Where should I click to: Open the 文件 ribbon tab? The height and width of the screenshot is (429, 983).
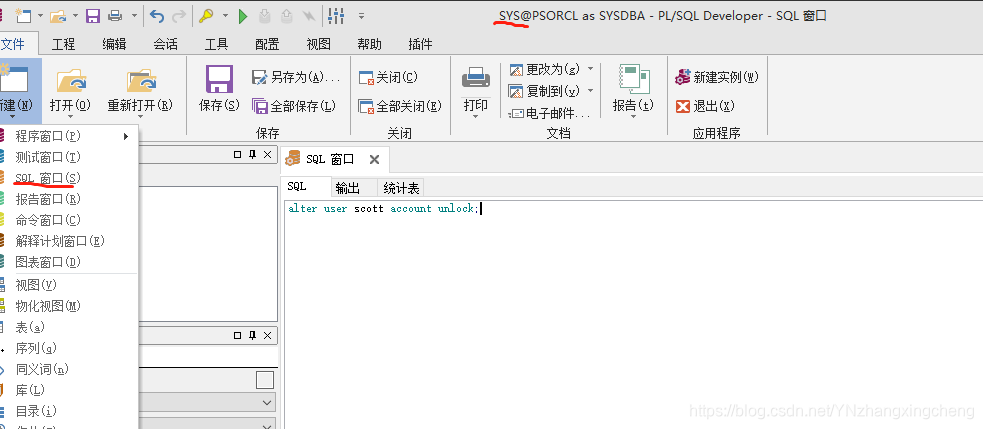click(13, 44)
